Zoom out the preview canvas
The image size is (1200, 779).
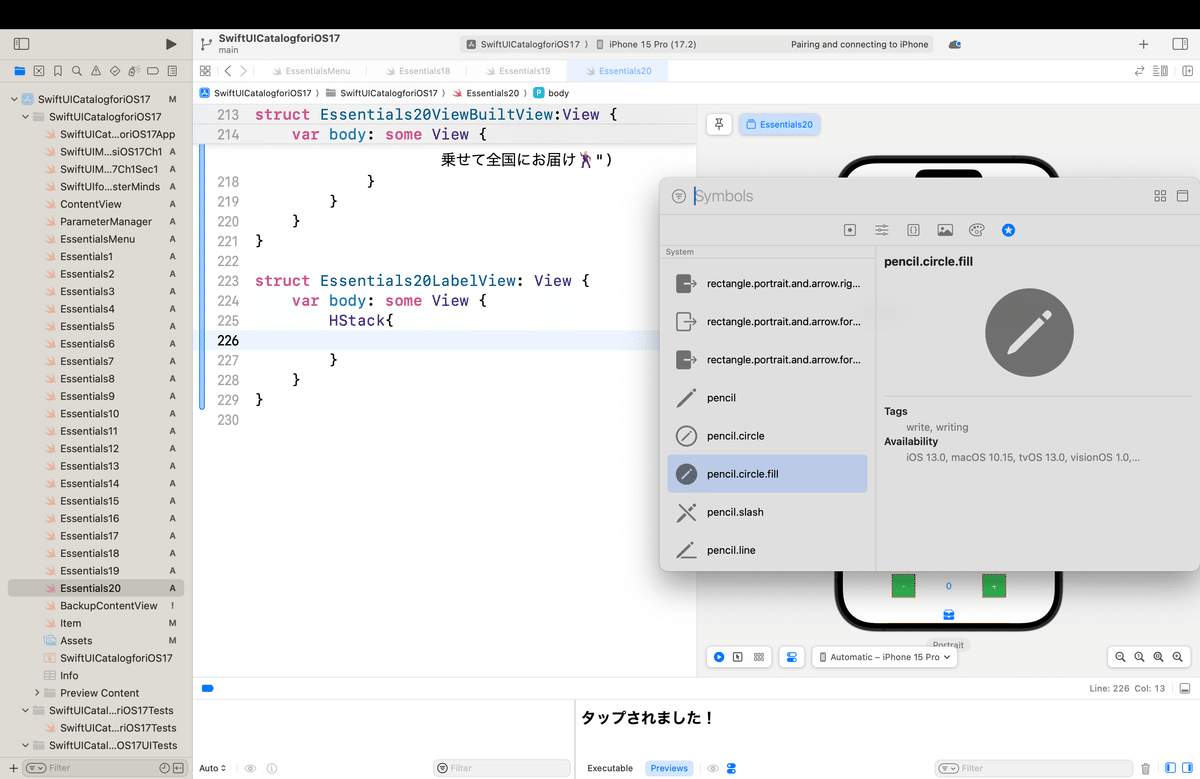(x=1120, y=657)
